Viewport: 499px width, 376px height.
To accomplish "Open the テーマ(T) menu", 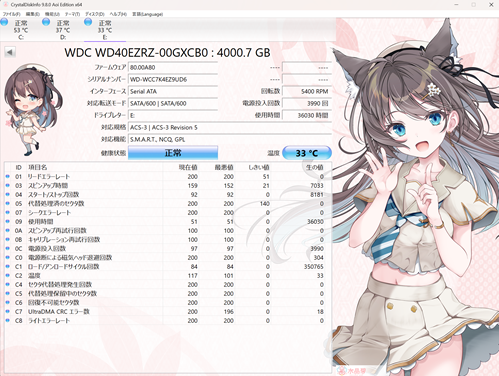I will pos(72,14).
